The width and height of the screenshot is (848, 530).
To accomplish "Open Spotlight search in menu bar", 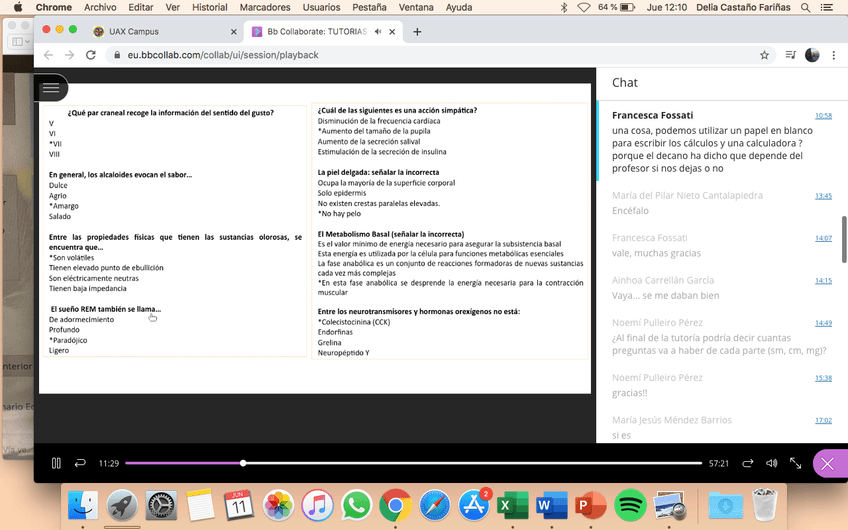I will tap(805, 8).
